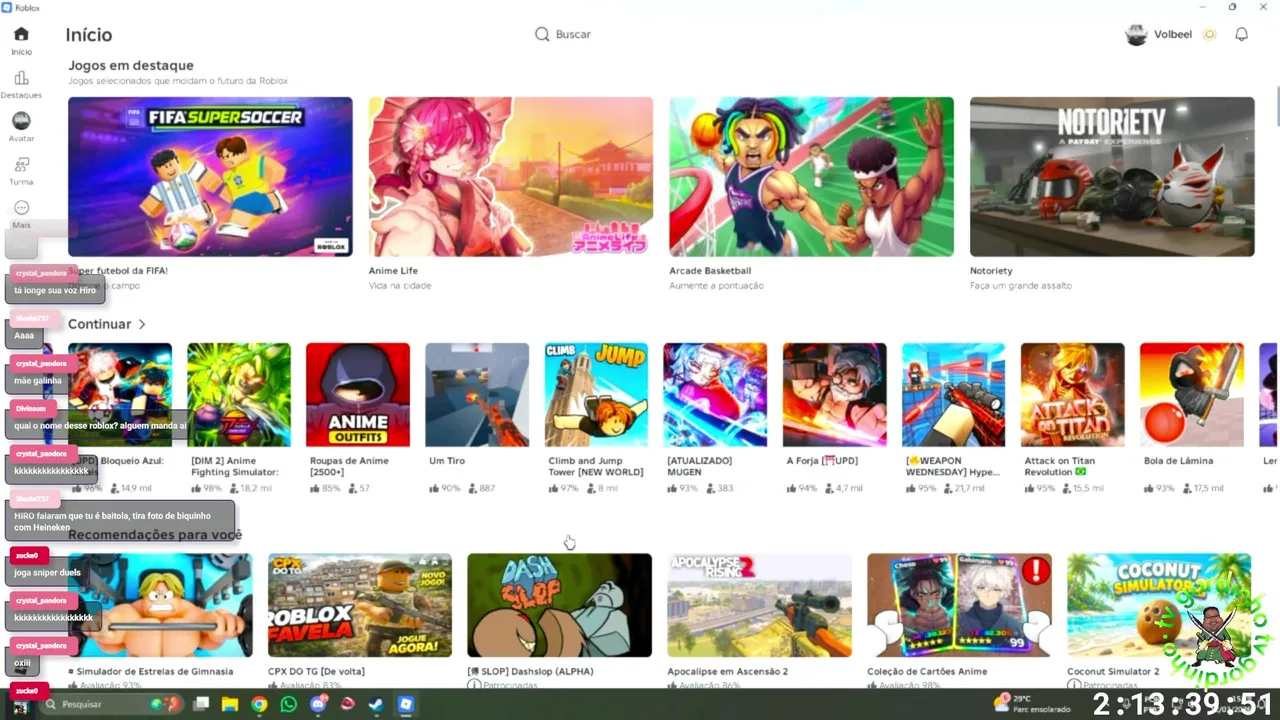1280x720 pixels.
Task: Click the 'Anime Life' title text
Action: [x=393, y=271]
